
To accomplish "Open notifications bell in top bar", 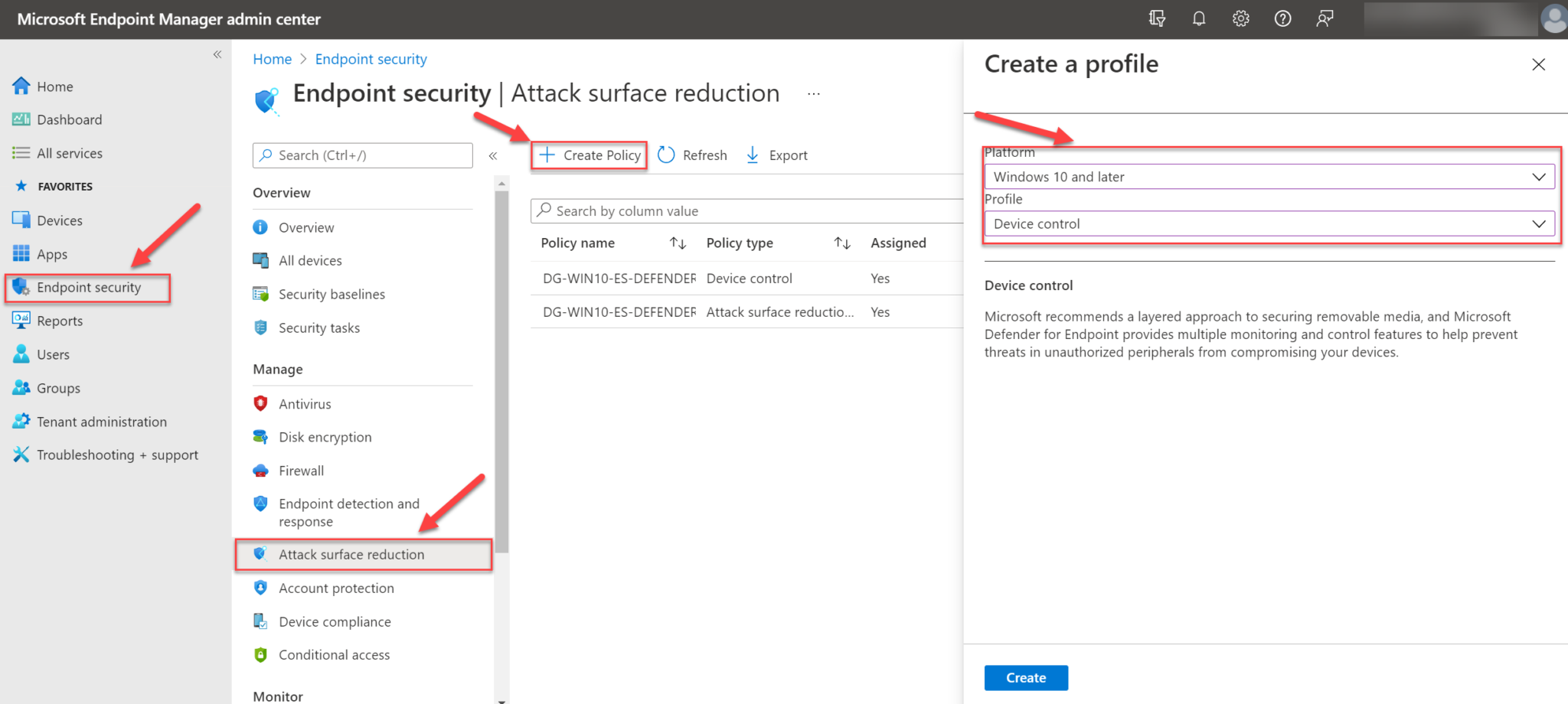I will tap(1198, 18).
